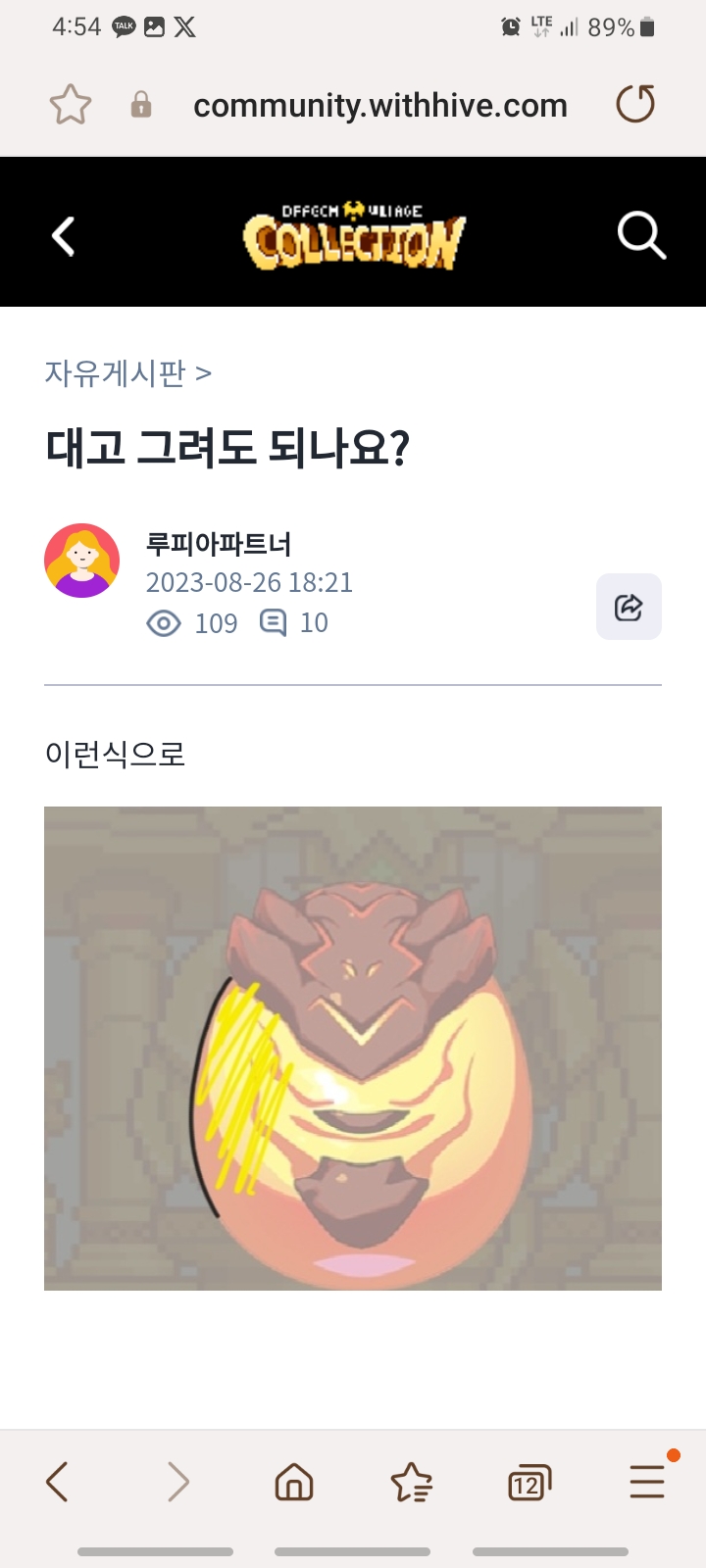Tap the padlock site security icon
Image resolution: width=706 pixels, height=1568 pixels.
141,104
